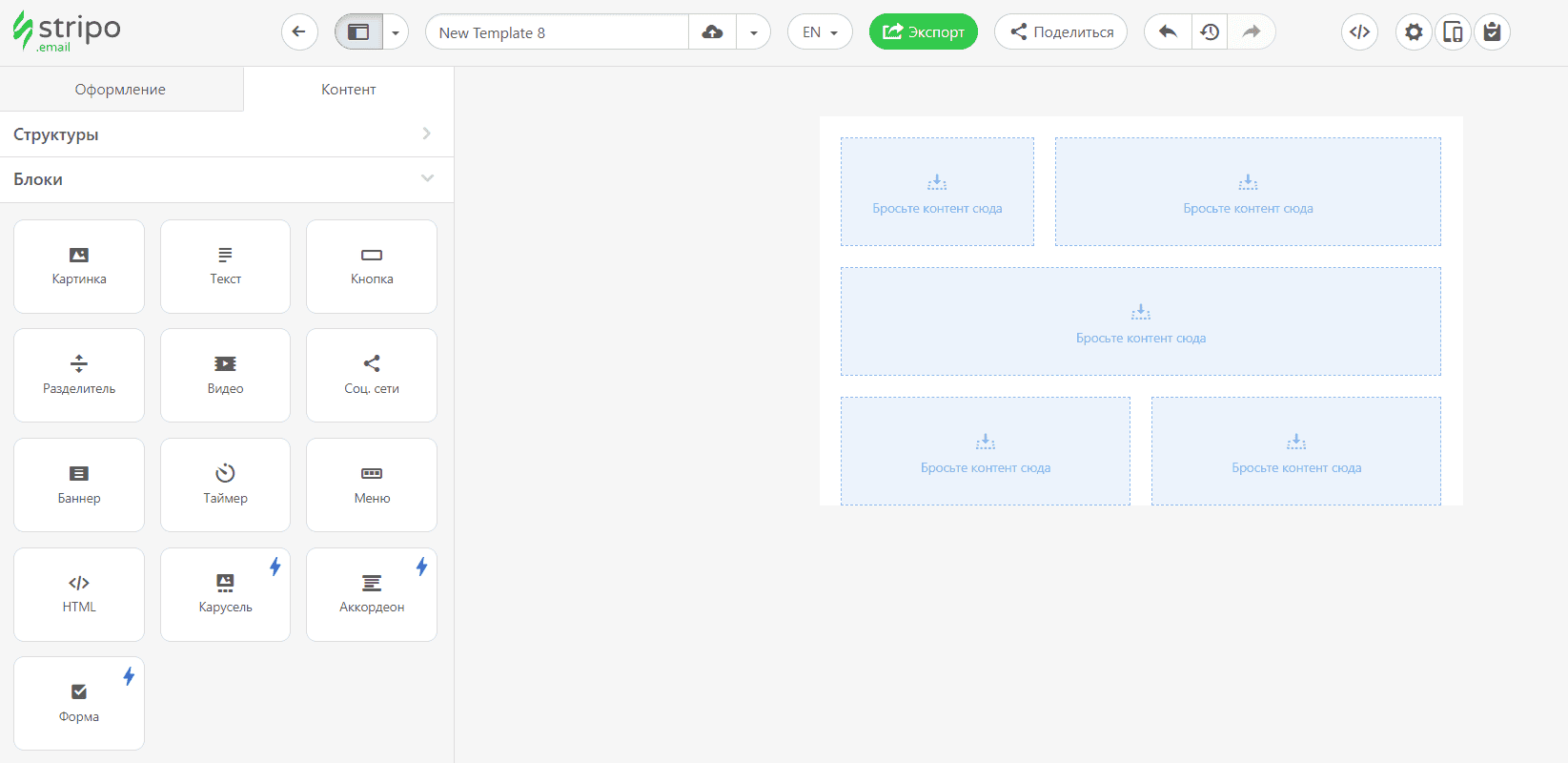Image resolution: width=1568 pixels, height=763 pixels.
Task: Open template settings gear icon
Action: pos(1414,31)
